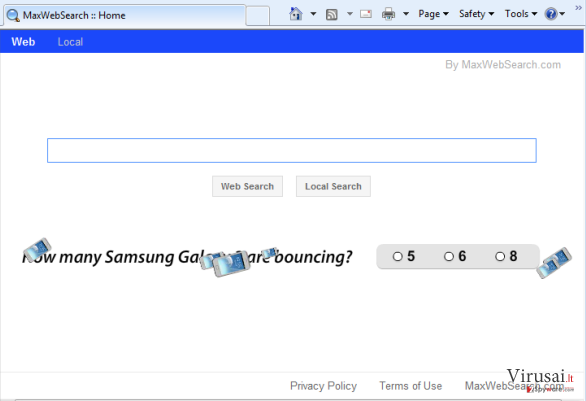
Task: Click the Home icon in toolbar
Action: (296, 14)
